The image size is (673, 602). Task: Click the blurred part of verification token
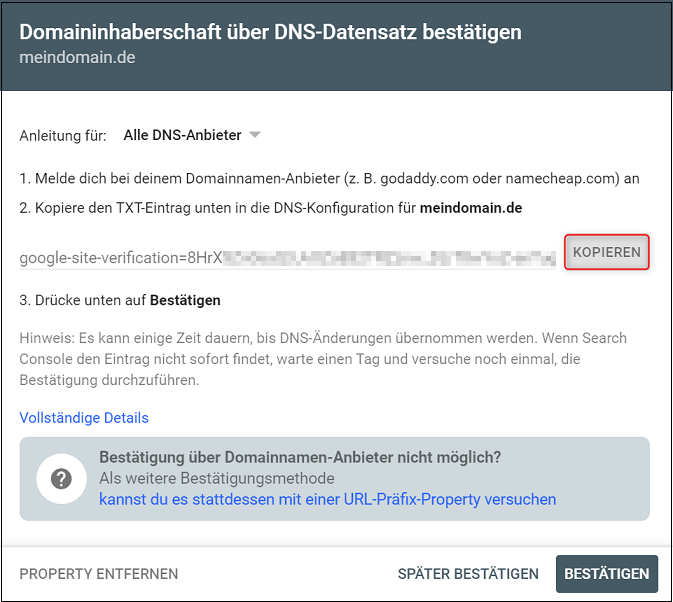tap(390, 258)
